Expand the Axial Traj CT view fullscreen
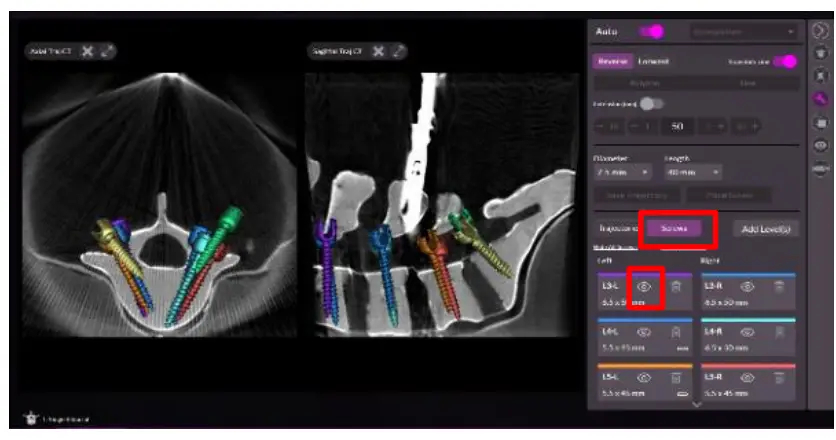 108,51
